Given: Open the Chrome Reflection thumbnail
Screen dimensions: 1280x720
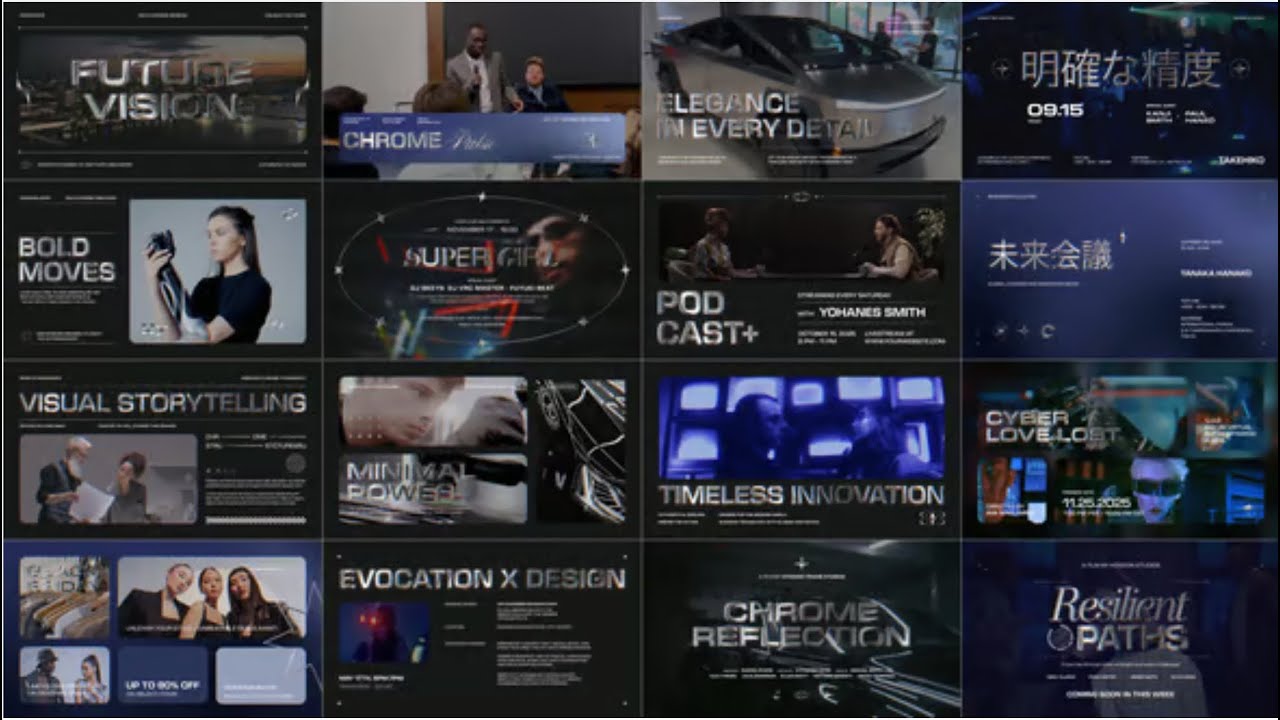Looking at the screenshot, I should 801,629.
